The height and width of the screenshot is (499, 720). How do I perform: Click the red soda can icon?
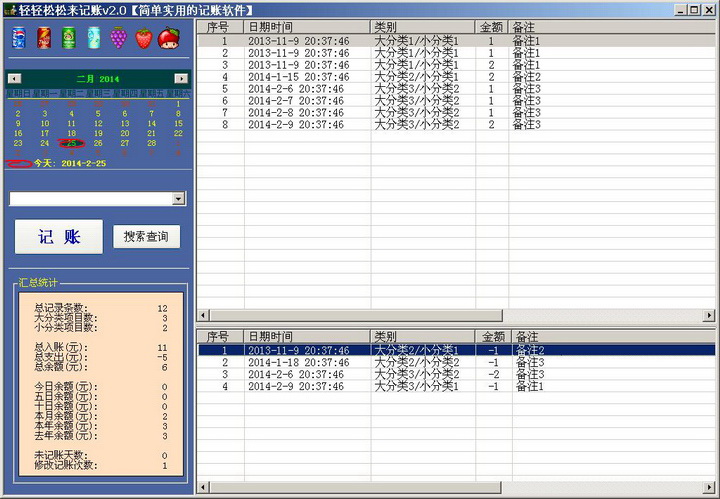[x=44, y=38]
